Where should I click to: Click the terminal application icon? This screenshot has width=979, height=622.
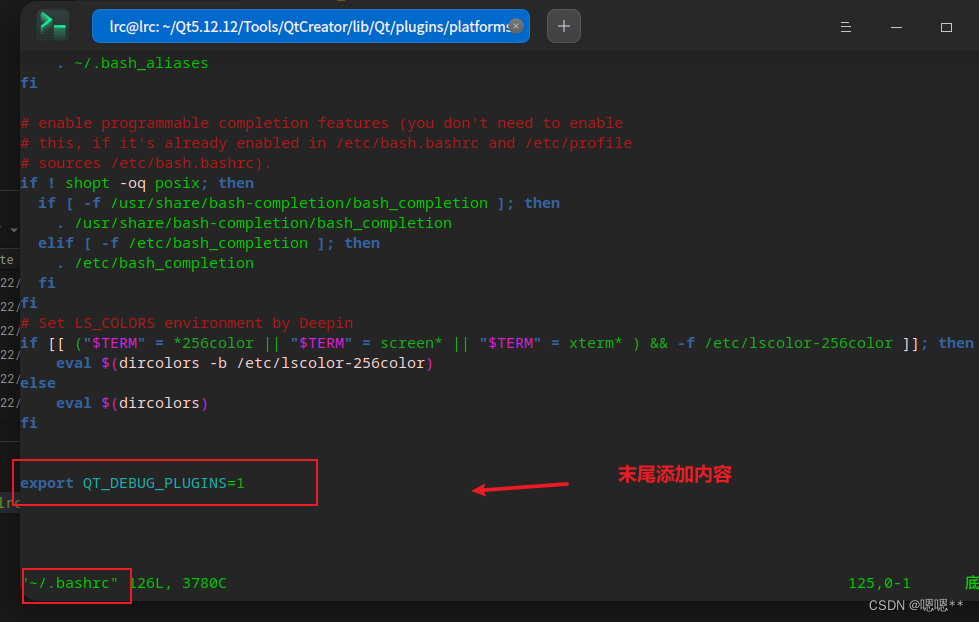[x=53, y=26]
